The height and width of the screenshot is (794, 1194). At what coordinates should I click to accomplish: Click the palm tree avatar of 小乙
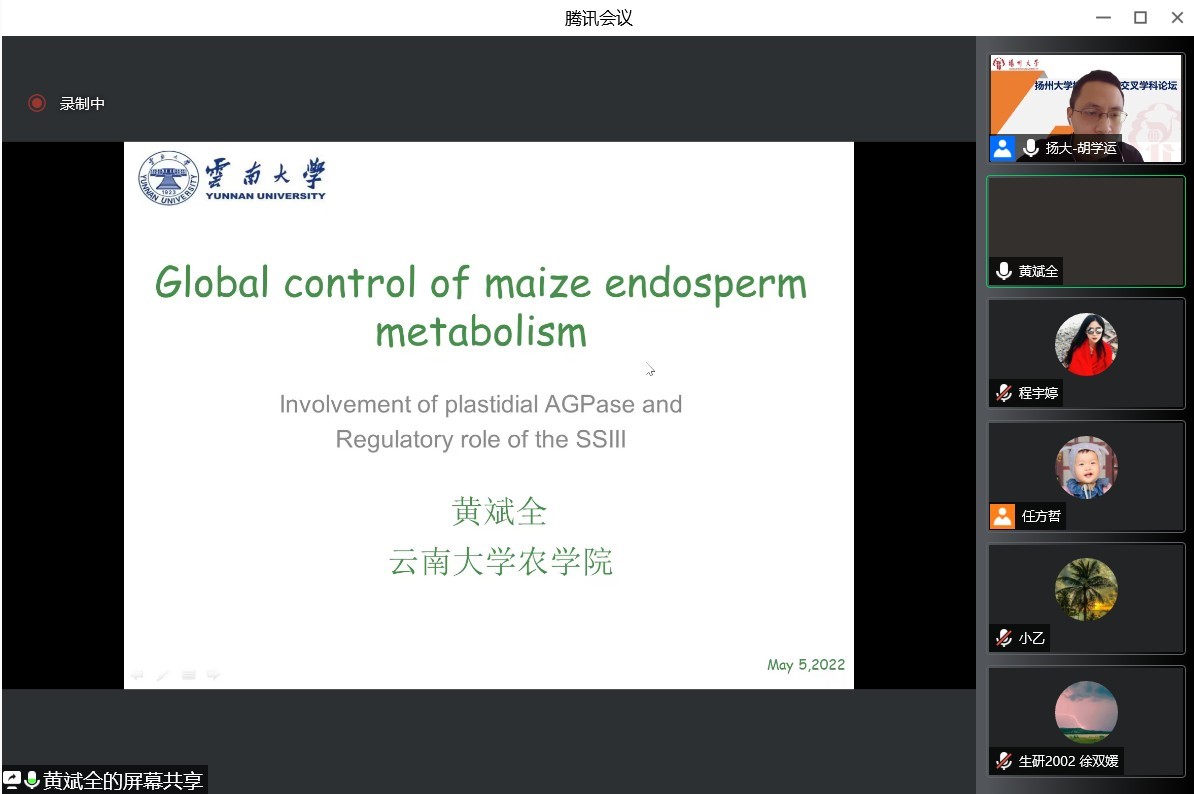1086,589
